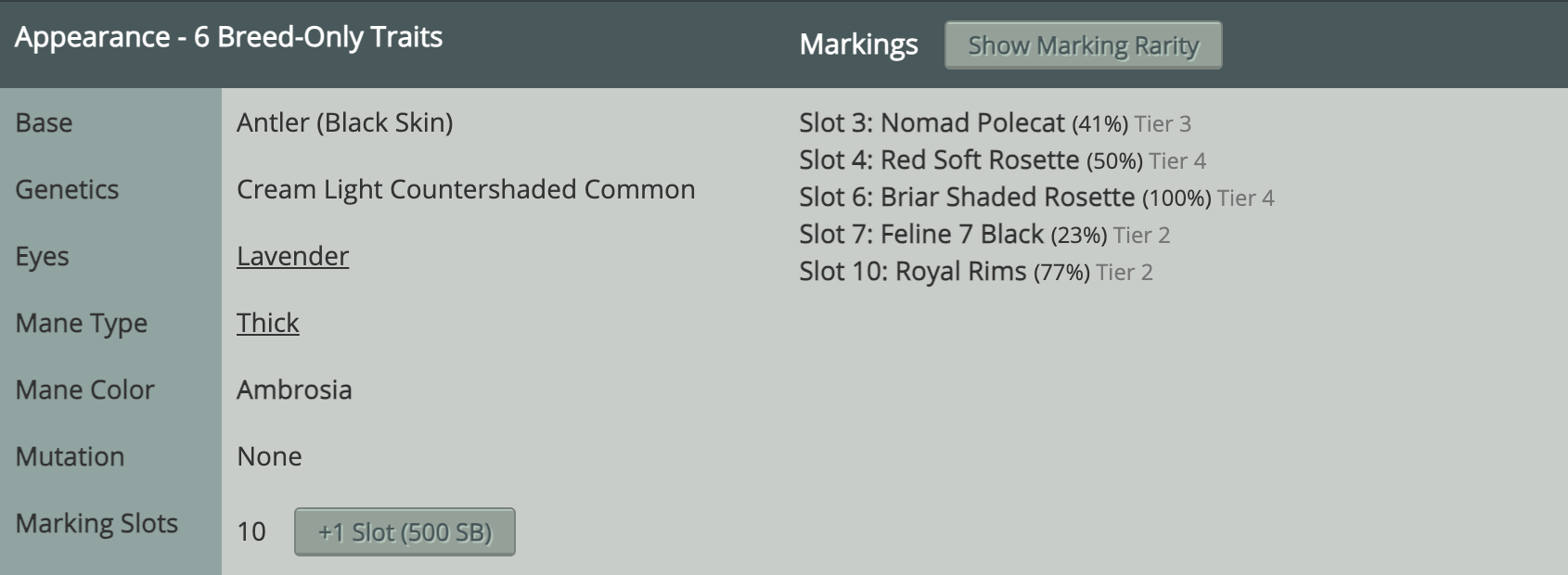1568x575 pixels.
Task: Buy +1 Slot for 500 SB
Action: 405,531
